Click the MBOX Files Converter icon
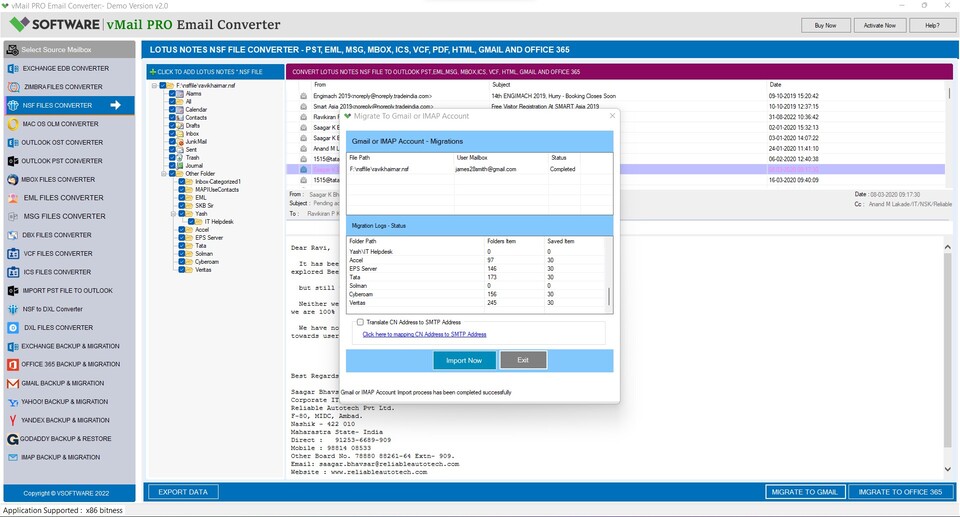This screenshot has height=517, width=960. click(x=13, y=179)
